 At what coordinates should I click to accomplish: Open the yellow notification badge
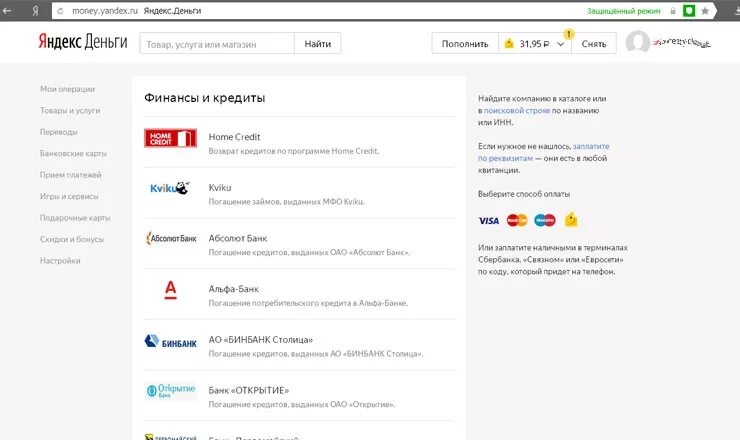point(569,34)
